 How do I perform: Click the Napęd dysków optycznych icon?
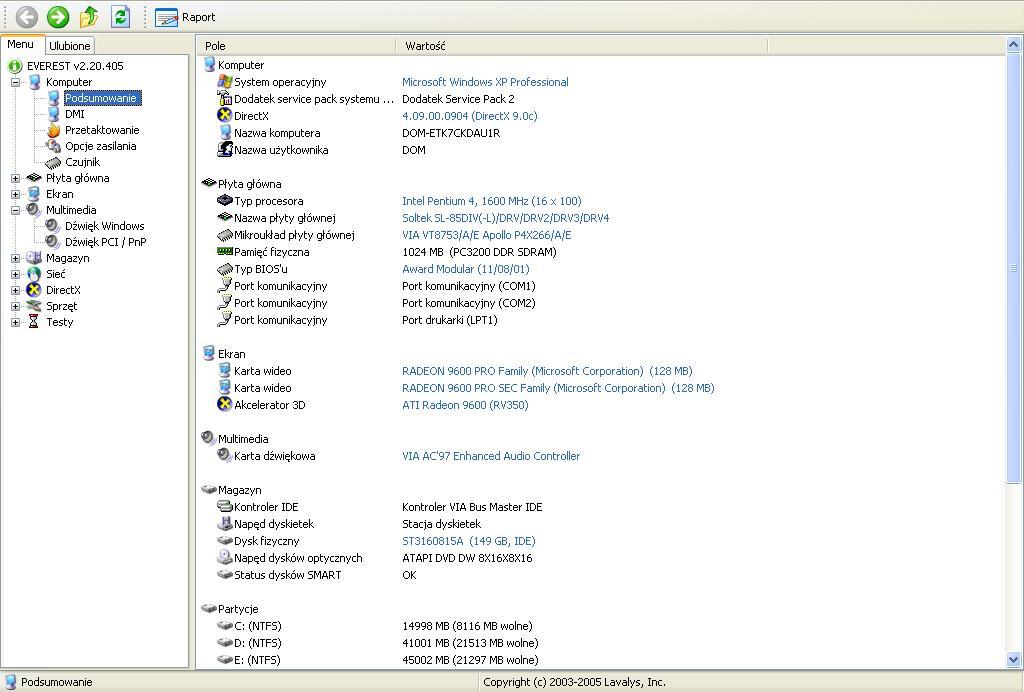225,557
